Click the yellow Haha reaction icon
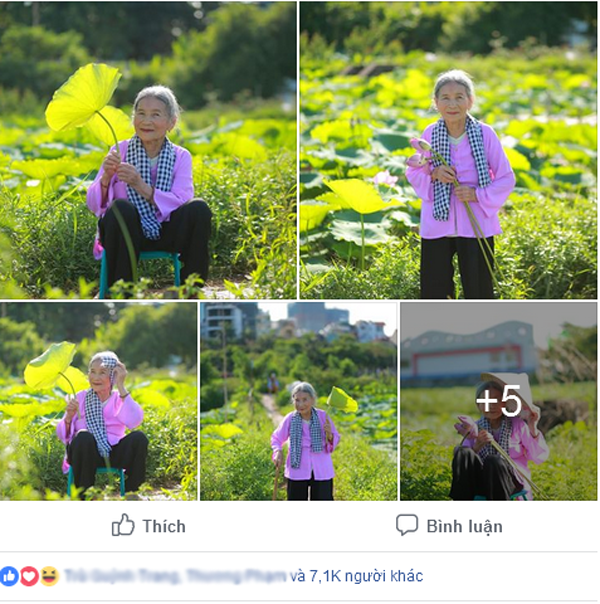The image size is (600, 604). (x=50, y=577)
